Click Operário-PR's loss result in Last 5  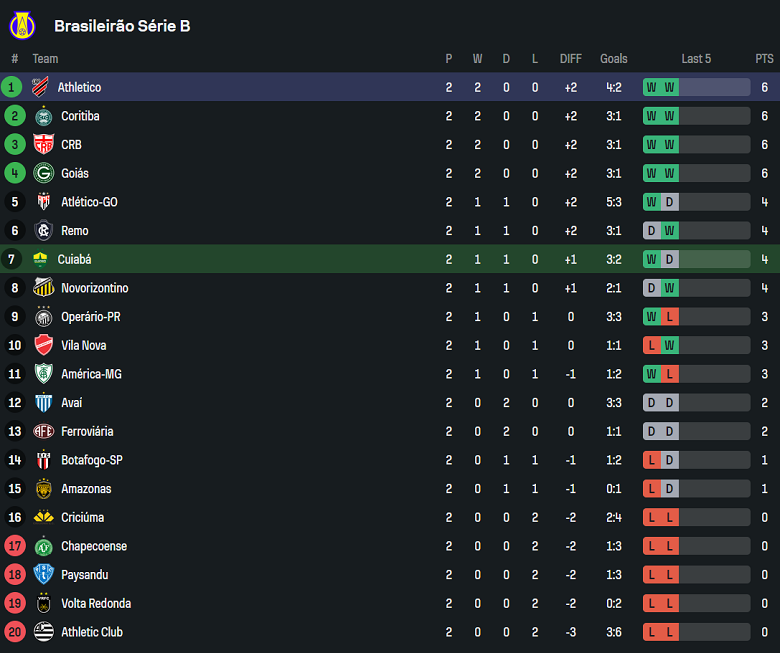pos(669,317)
